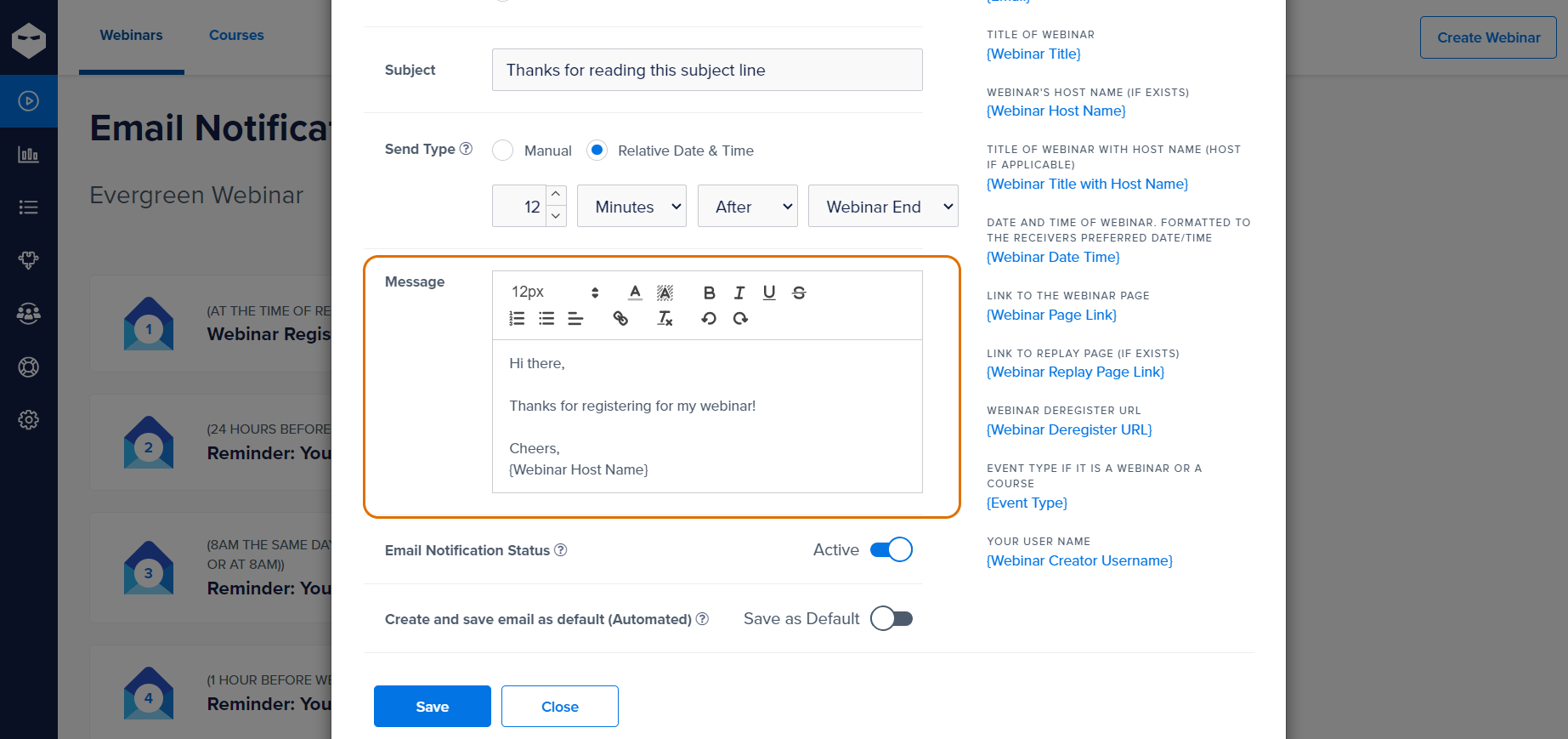Viewport: 1568px width, 739px height.
Task: Click envelope icon numbered 3 in background list
Action: tap(149, 569)
